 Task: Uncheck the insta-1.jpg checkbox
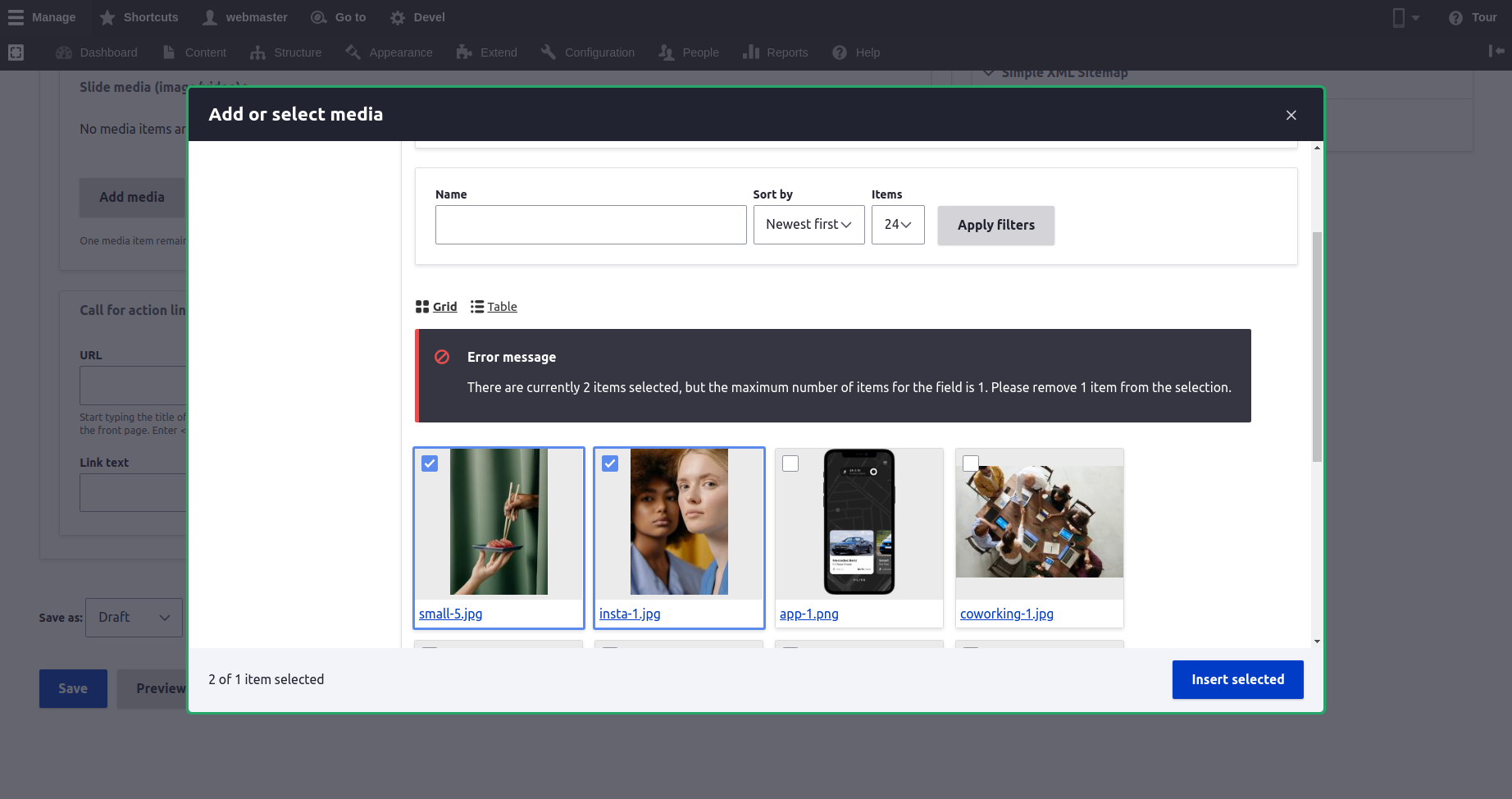coord(610,463)
